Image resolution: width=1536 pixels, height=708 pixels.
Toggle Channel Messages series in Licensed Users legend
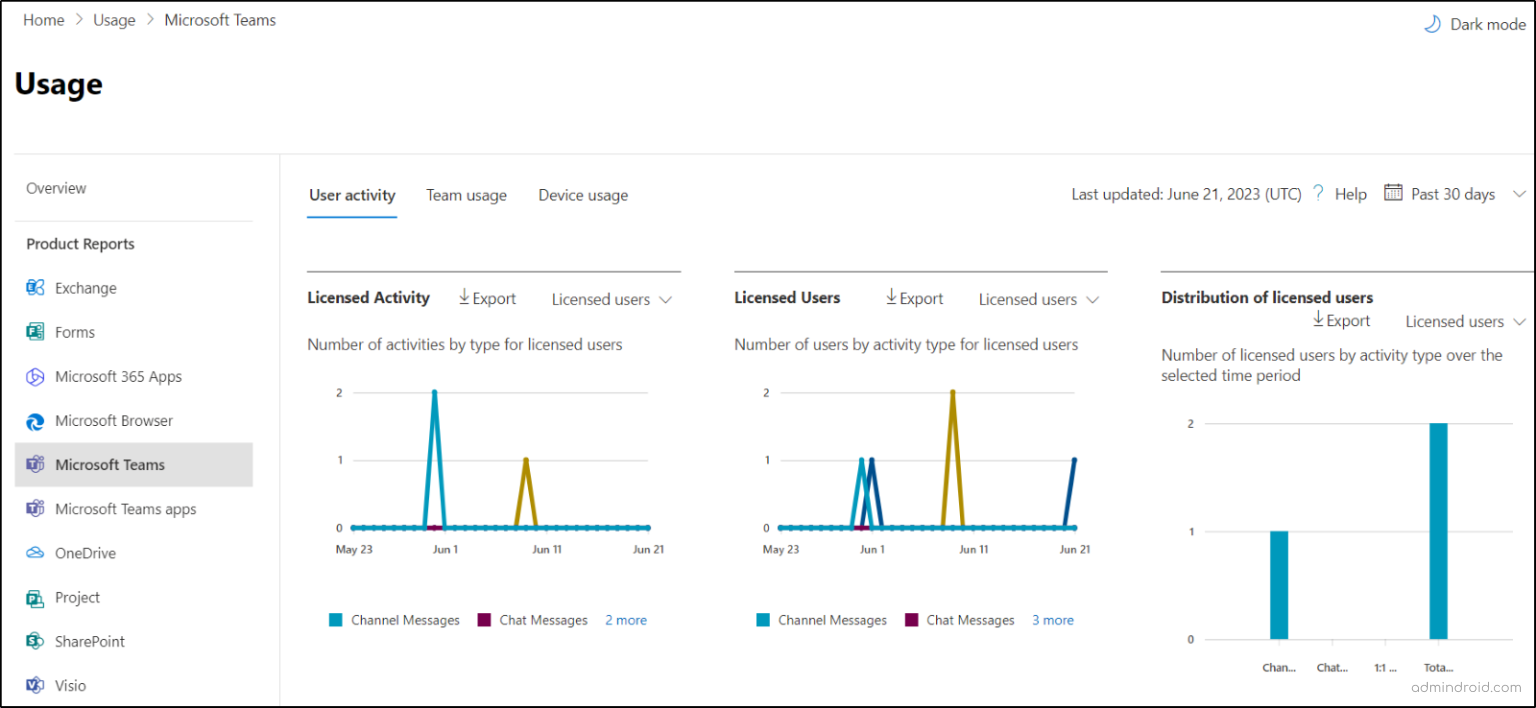832,620
